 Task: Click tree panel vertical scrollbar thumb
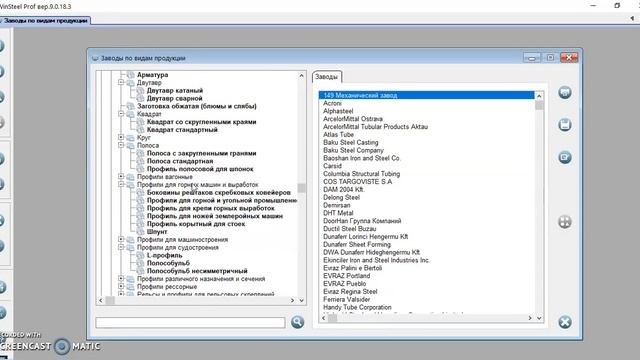click(302, 188)
